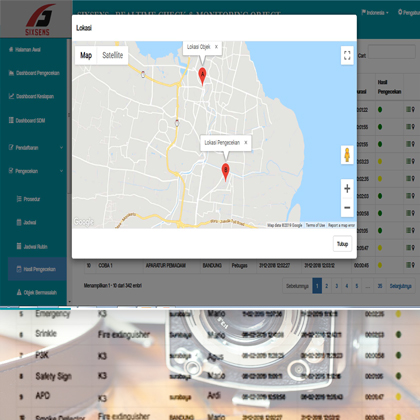Select pagination page 5
Screen dimensions: 420x420
357,286
